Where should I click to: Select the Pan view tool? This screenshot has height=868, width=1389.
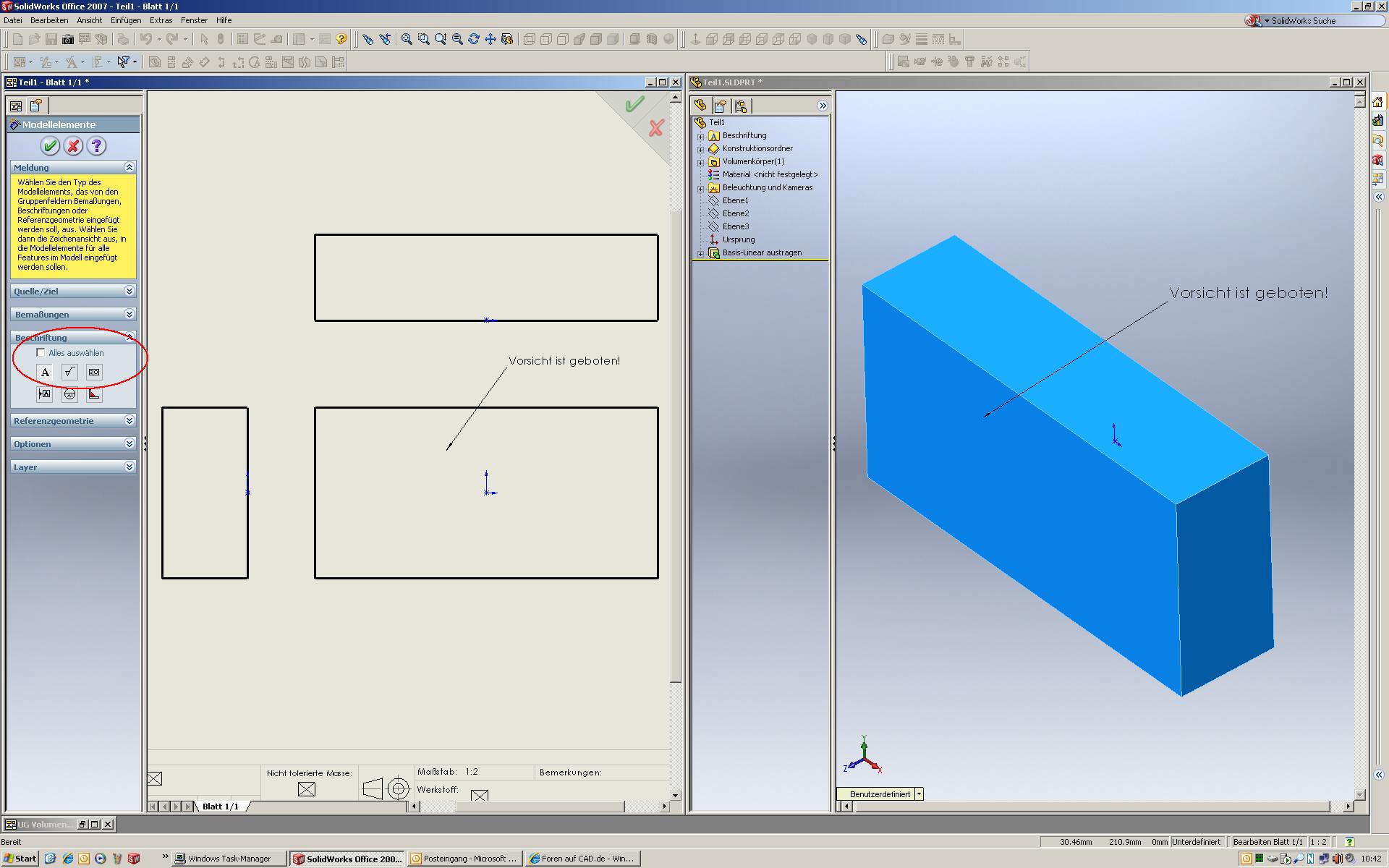490,39
